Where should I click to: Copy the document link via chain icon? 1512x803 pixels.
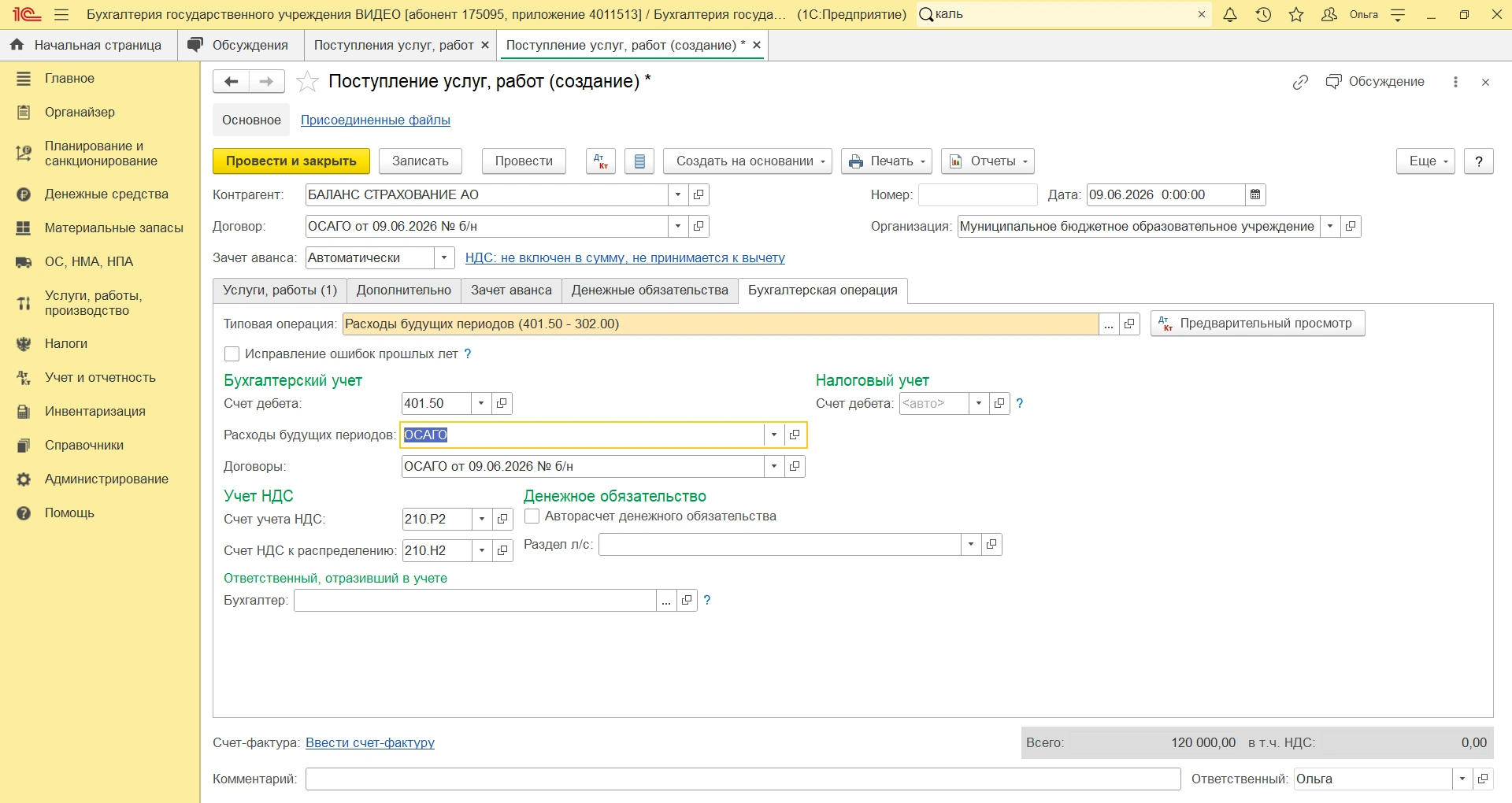coord(1300,82)
